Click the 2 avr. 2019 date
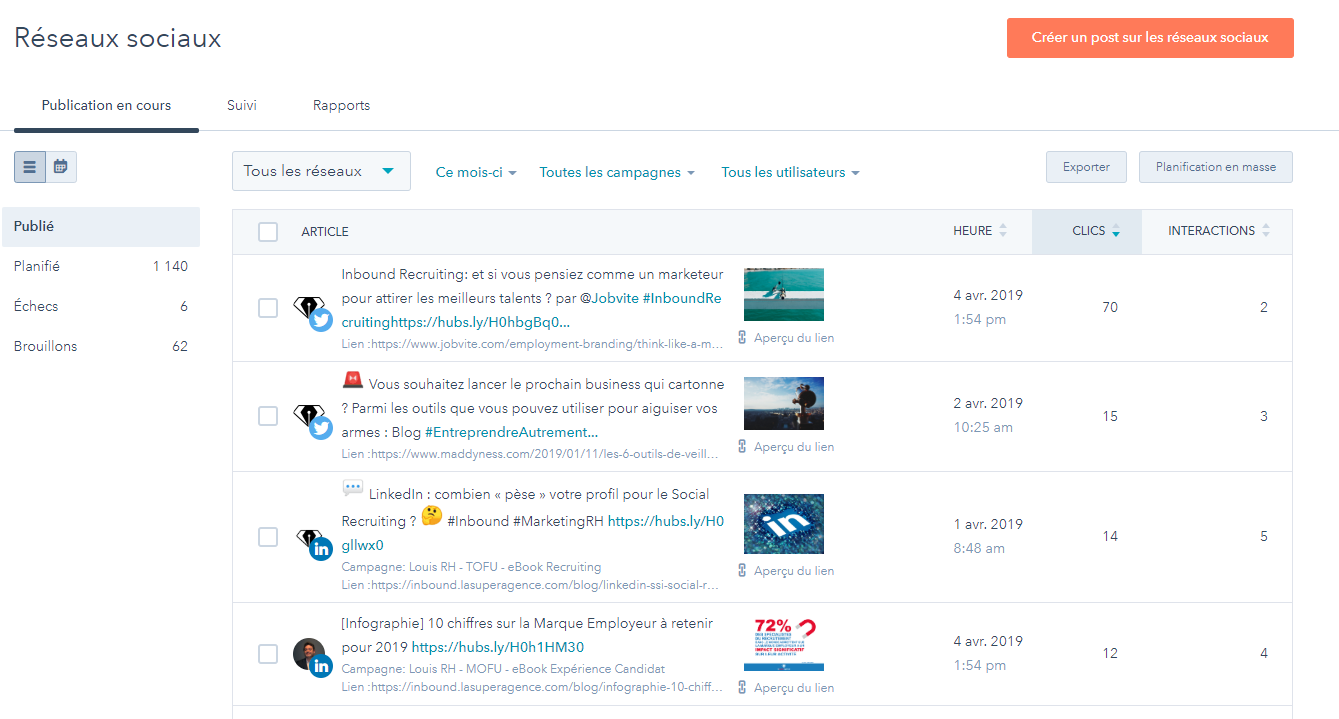1339x719 pixels. click(x=988, y=403)
